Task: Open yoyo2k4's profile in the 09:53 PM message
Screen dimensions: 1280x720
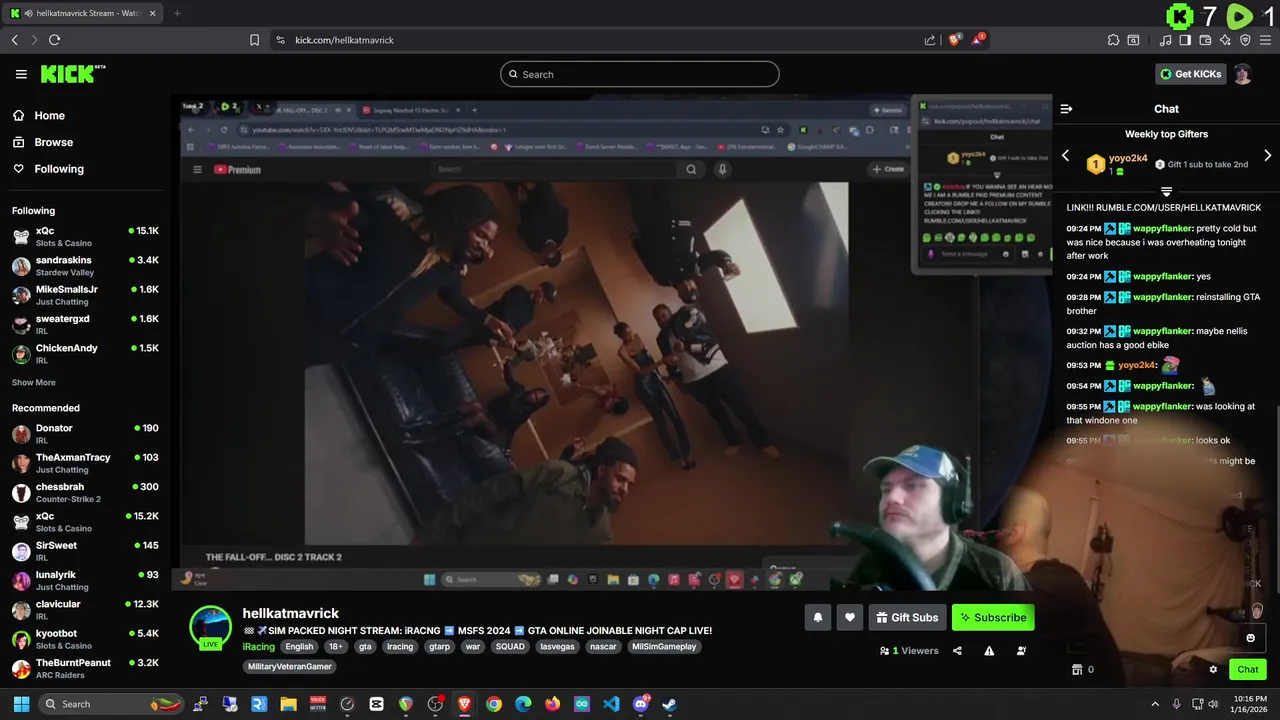Action: point(1137,365)
